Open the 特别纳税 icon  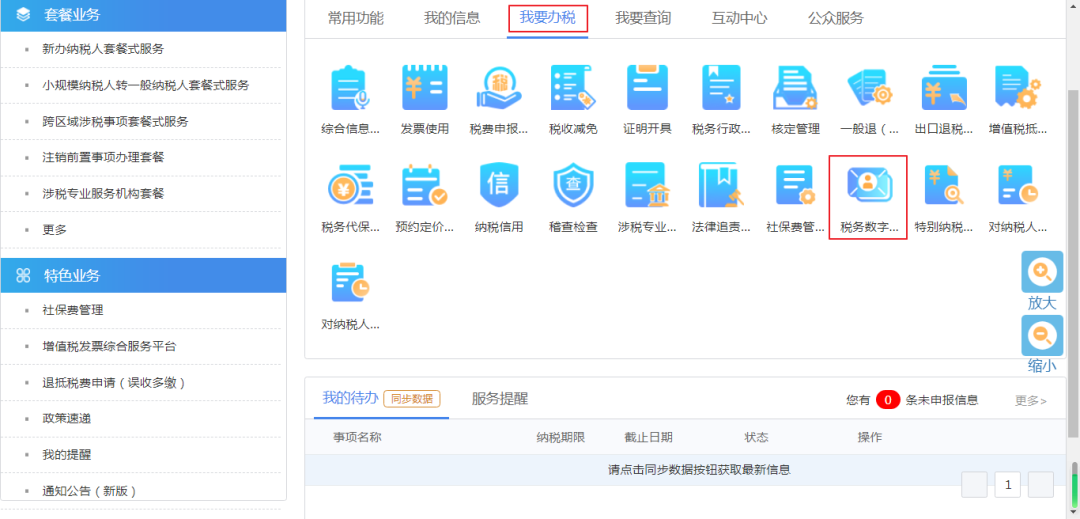pos(944,186)
